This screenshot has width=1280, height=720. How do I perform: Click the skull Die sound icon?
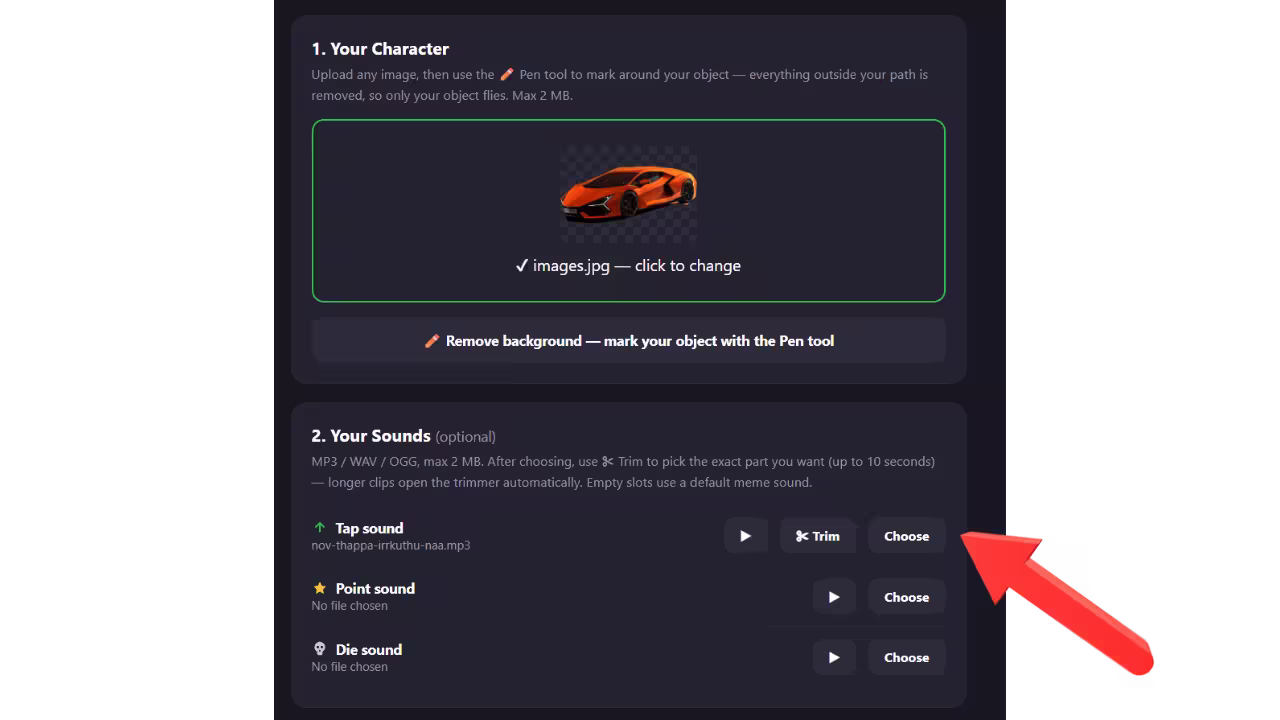pos(320,649)
